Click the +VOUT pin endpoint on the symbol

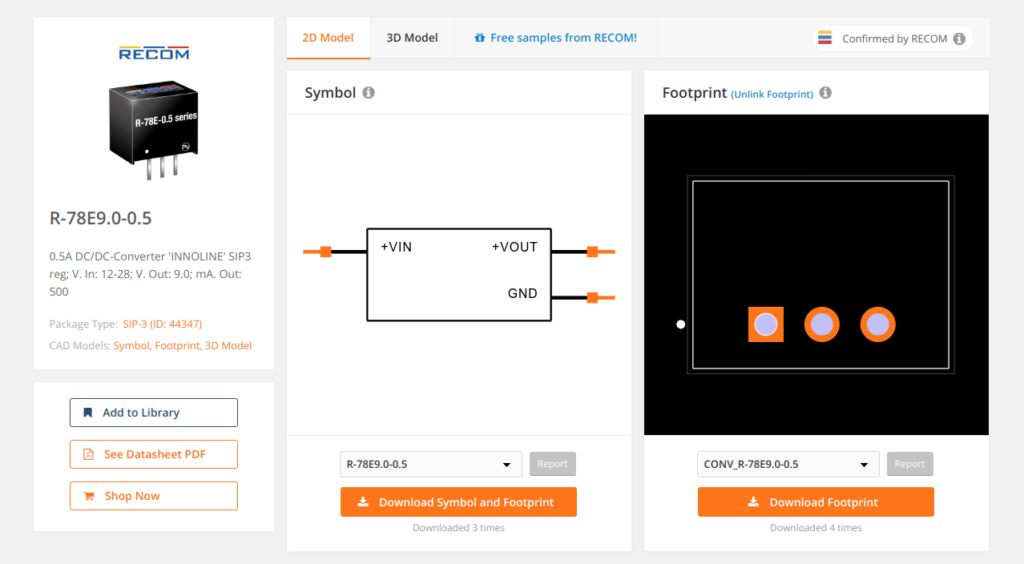pos(592,251)
